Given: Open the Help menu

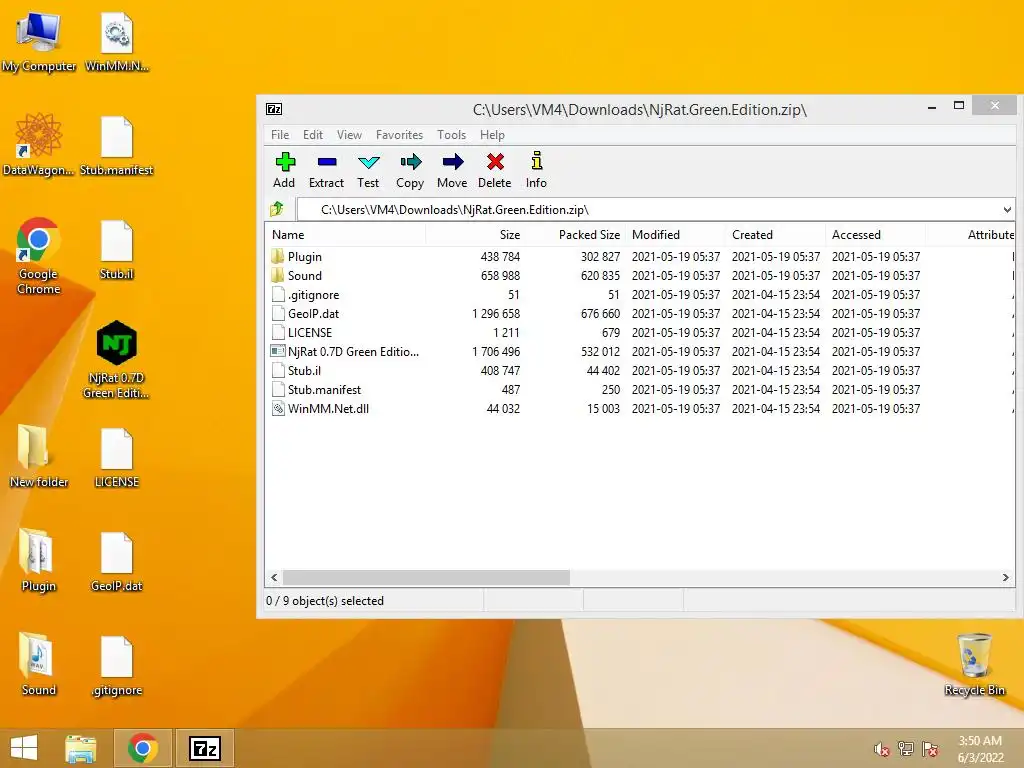Looking at the screenshot, I should 492,135.
